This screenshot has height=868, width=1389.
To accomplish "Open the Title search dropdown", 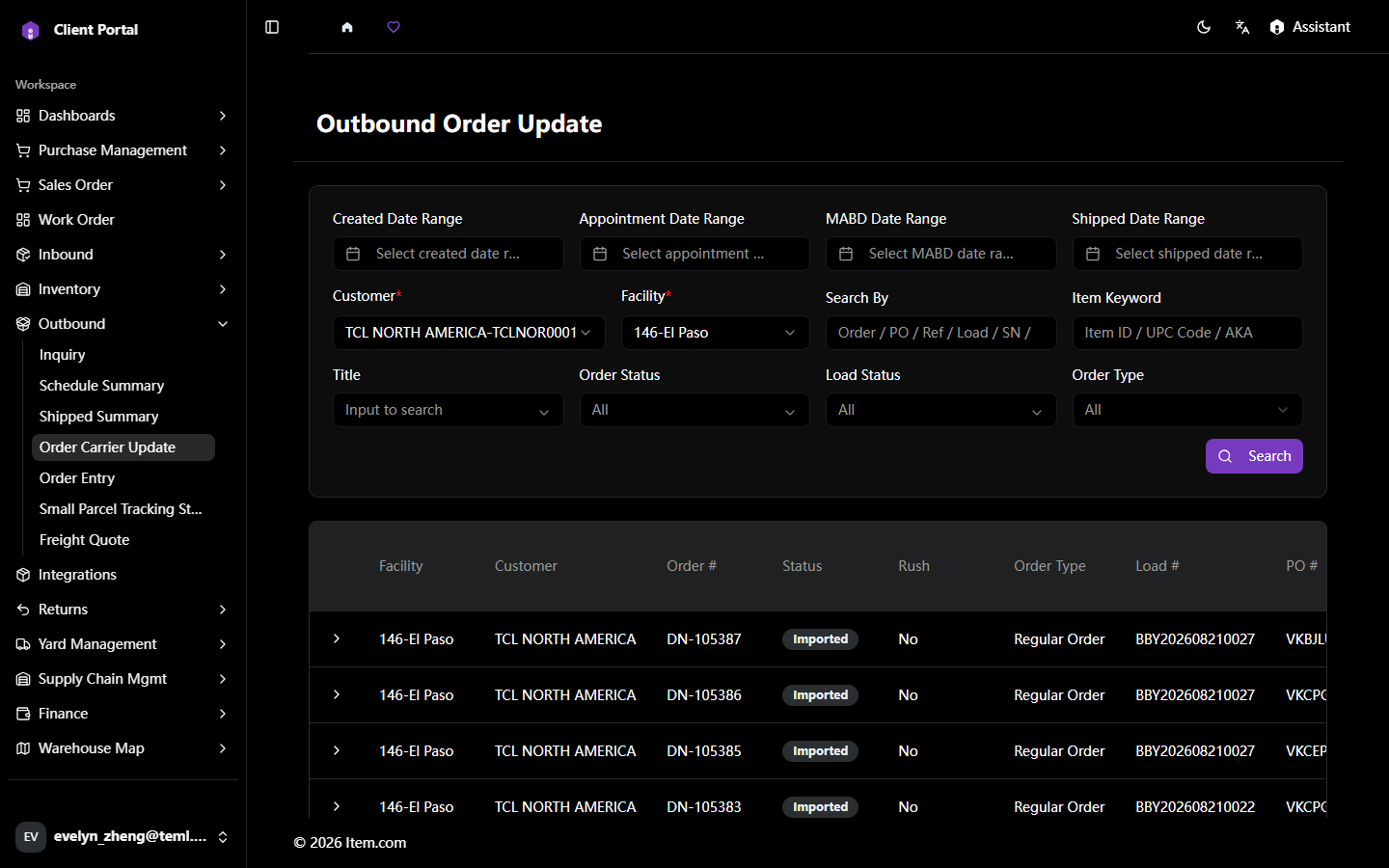I will pyautogui.click(x=448, y=410).
